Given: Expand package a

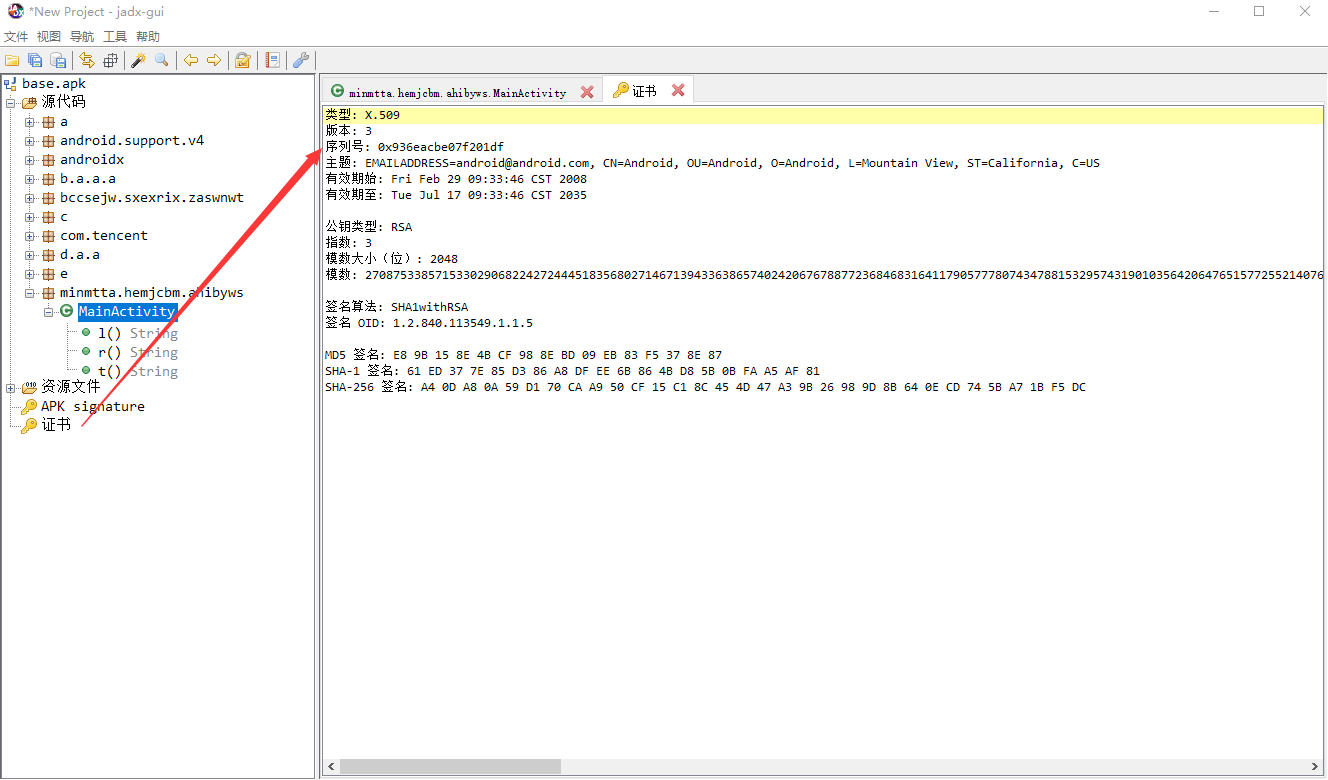Looking at the screenshot, I should 30,122.
